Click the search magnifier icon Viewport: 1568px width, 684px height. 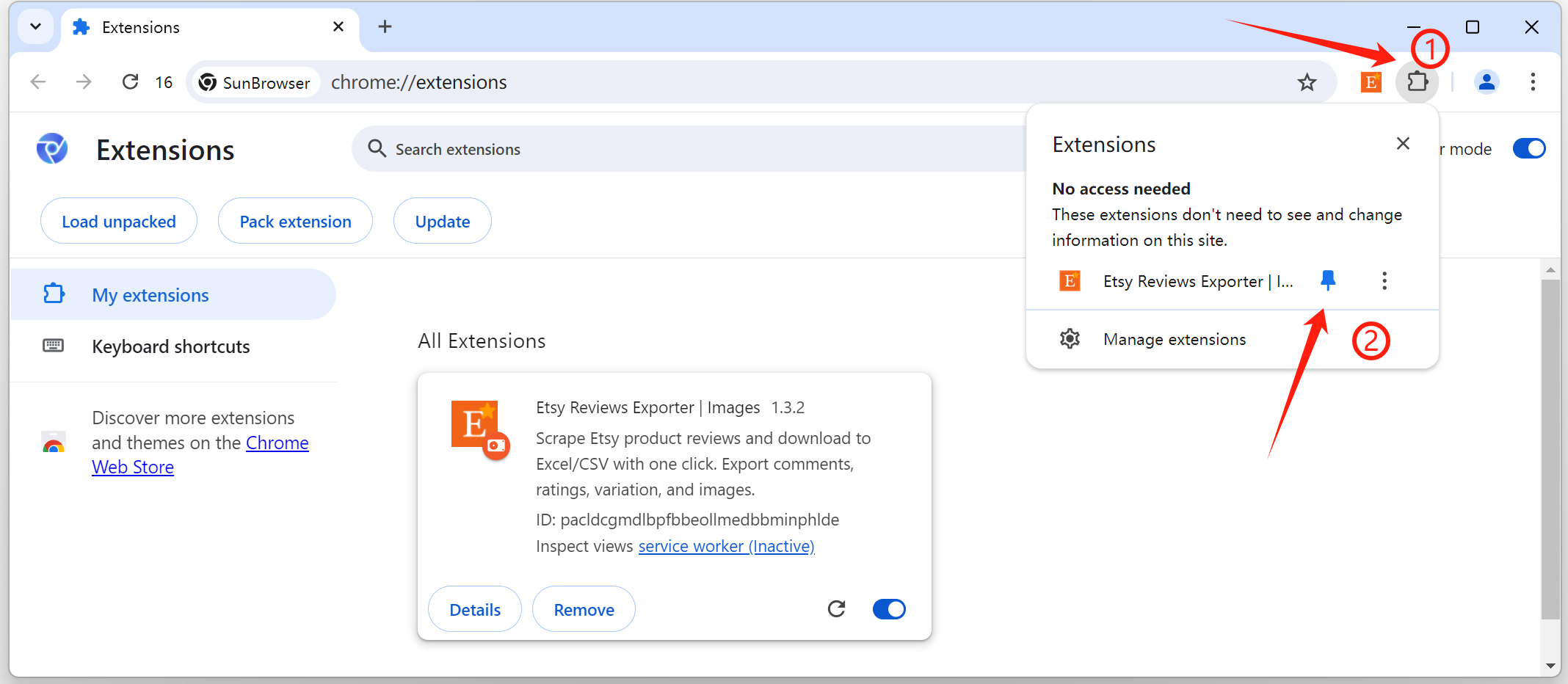click(377, 149)
